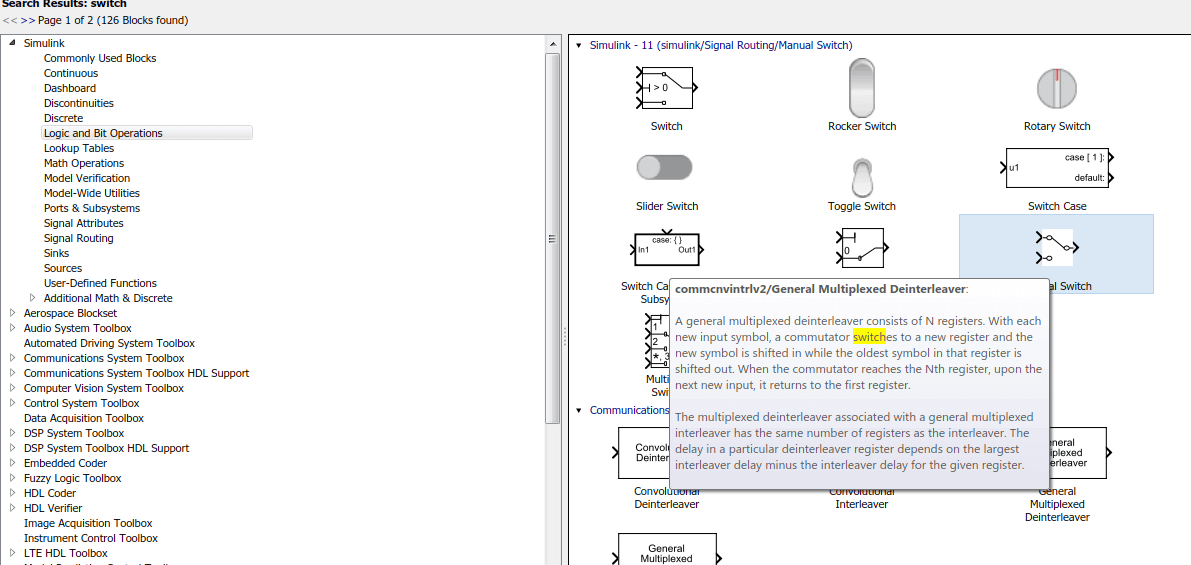The height and width of the screenshot is (565, 1191).
Task: Open Signal Routing library in tree
Action: coord(78,238)
